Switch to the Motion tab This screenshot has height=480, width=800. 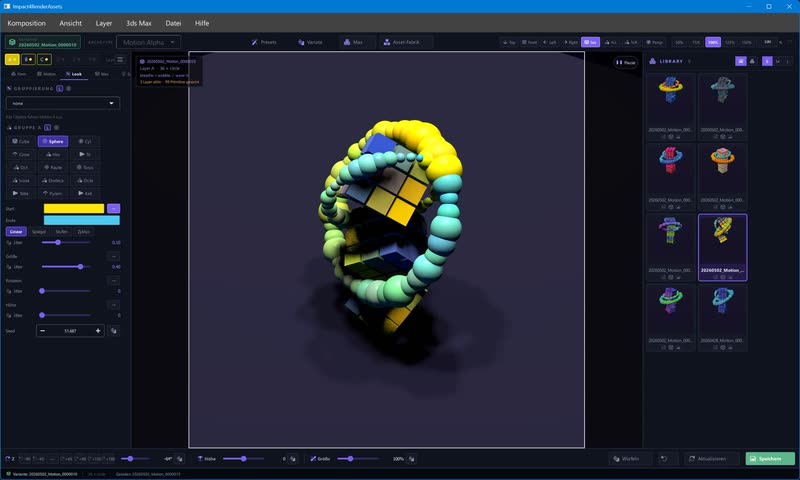46,74
